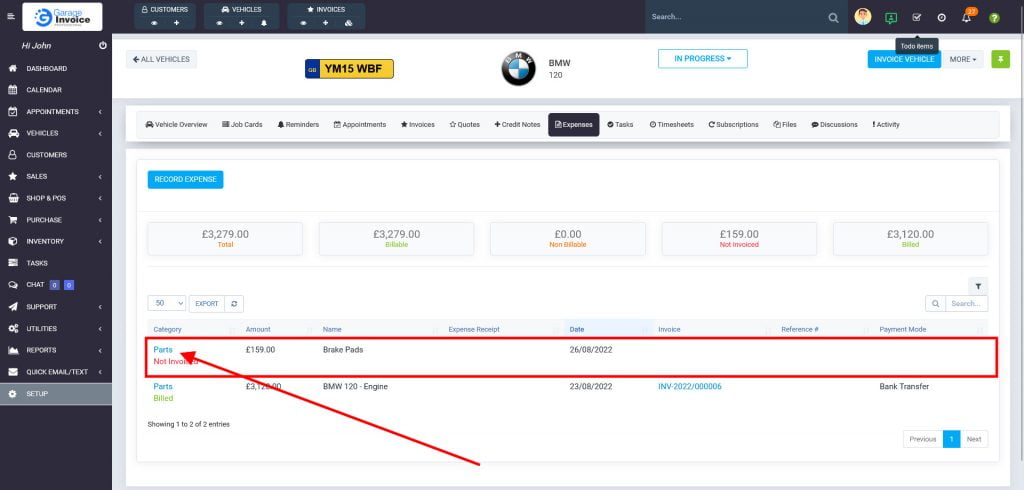
Task: Click the green pin icon button
Action: coord(1000,59)
